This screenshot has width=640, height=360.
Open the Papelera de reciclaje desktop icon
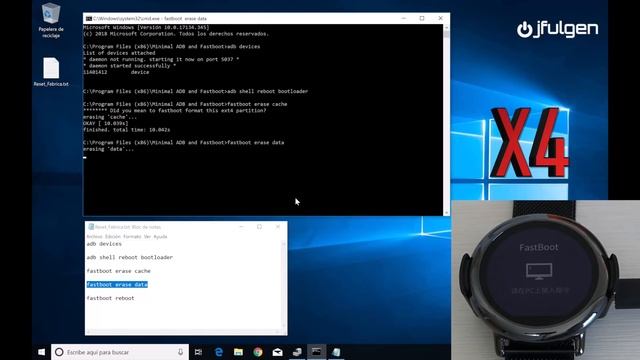pos(51,20)
